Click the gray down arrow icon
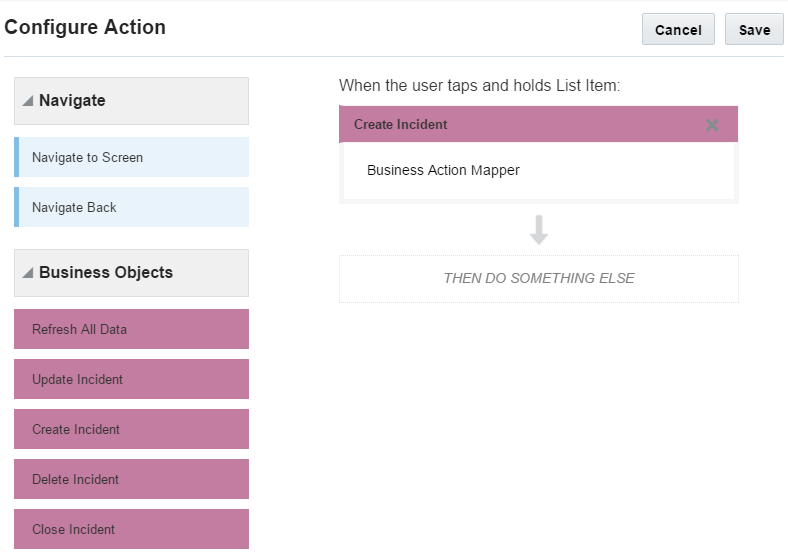Screen dimensions: 788x556 tap(539, 230)
